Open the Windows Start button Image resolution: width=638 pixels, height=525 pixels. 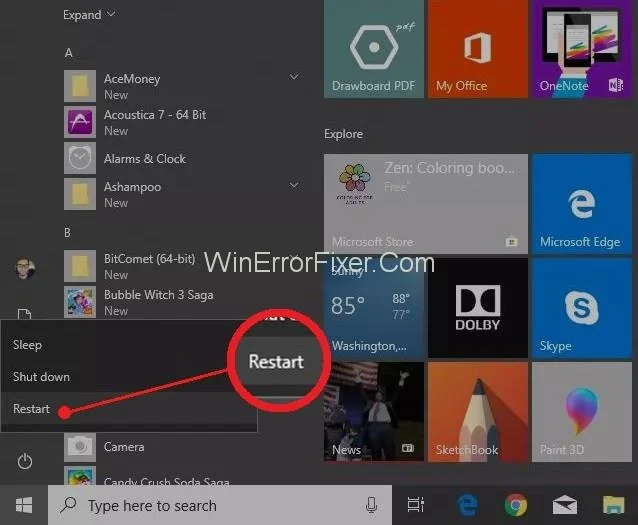(24, 505)
